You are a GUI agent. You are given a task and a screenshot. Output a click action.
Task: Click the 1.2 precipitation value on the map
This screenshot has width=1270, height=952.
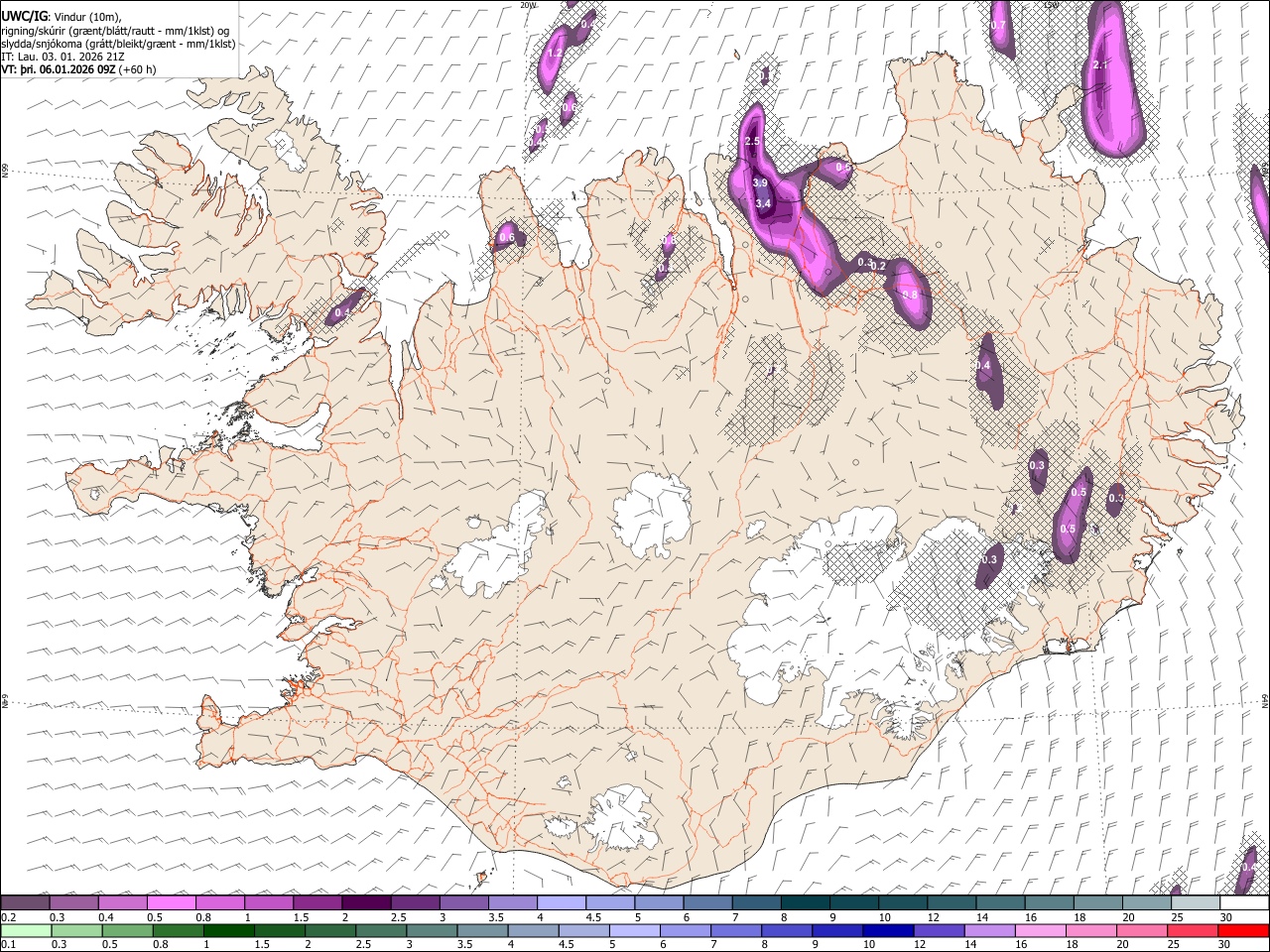tap(556, 53)
